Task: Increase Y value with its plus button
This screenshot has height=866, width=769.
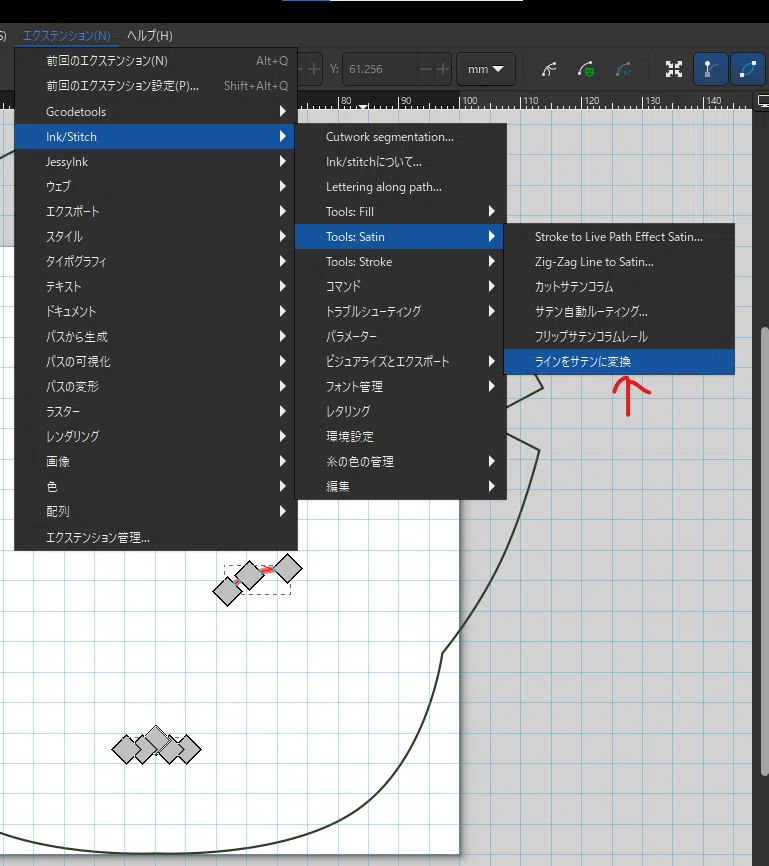Action: (x=443, y=69)
